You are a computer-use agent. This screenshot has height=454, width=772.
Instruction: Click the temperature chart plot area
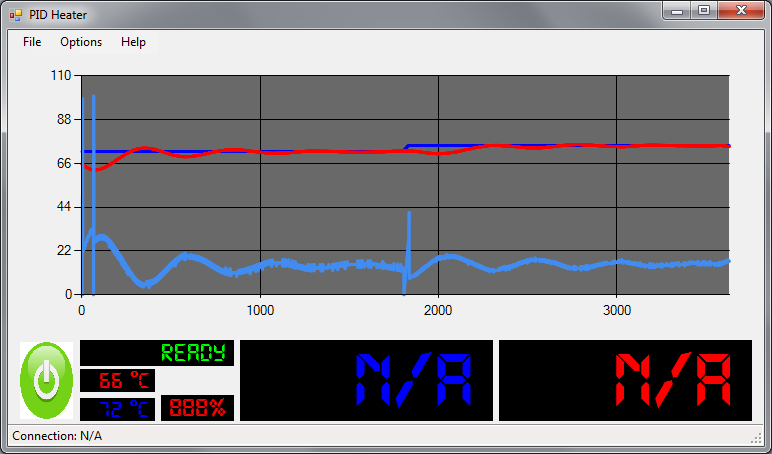tap(405, 185)
